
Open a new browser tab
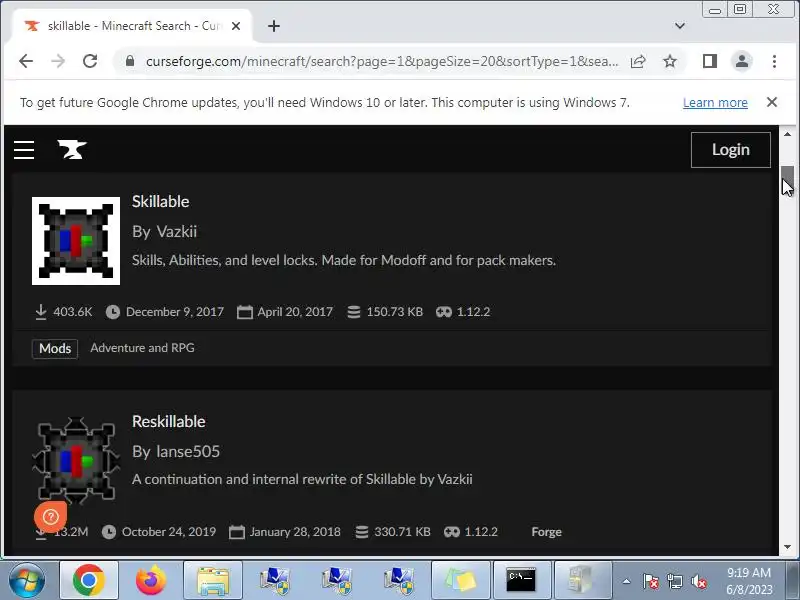pyautogui.click(x=274, y=26)
